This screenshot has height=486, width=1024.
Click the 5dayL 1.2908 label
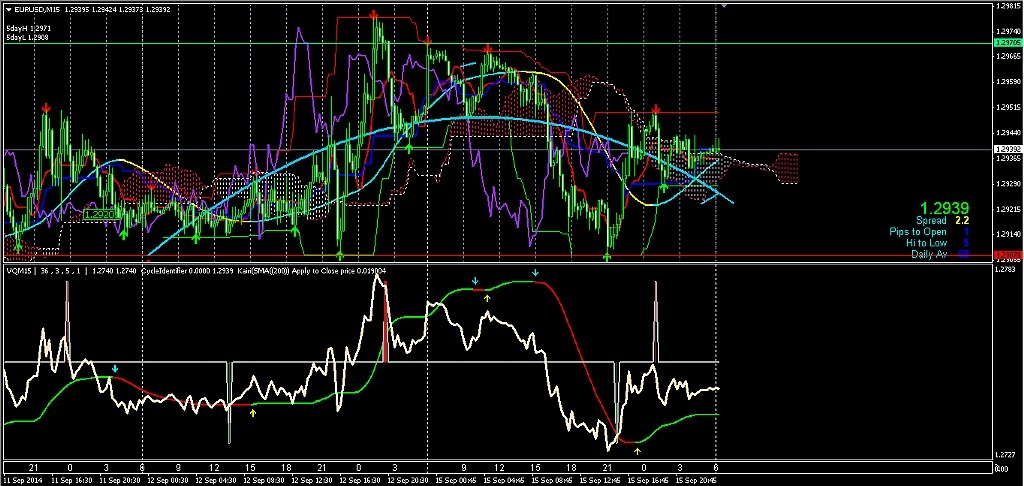point(29,38)
